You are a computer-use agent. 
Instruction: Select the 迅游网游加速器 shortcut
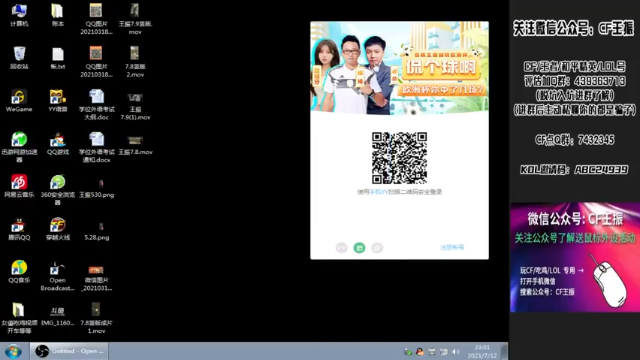(19, 147)
